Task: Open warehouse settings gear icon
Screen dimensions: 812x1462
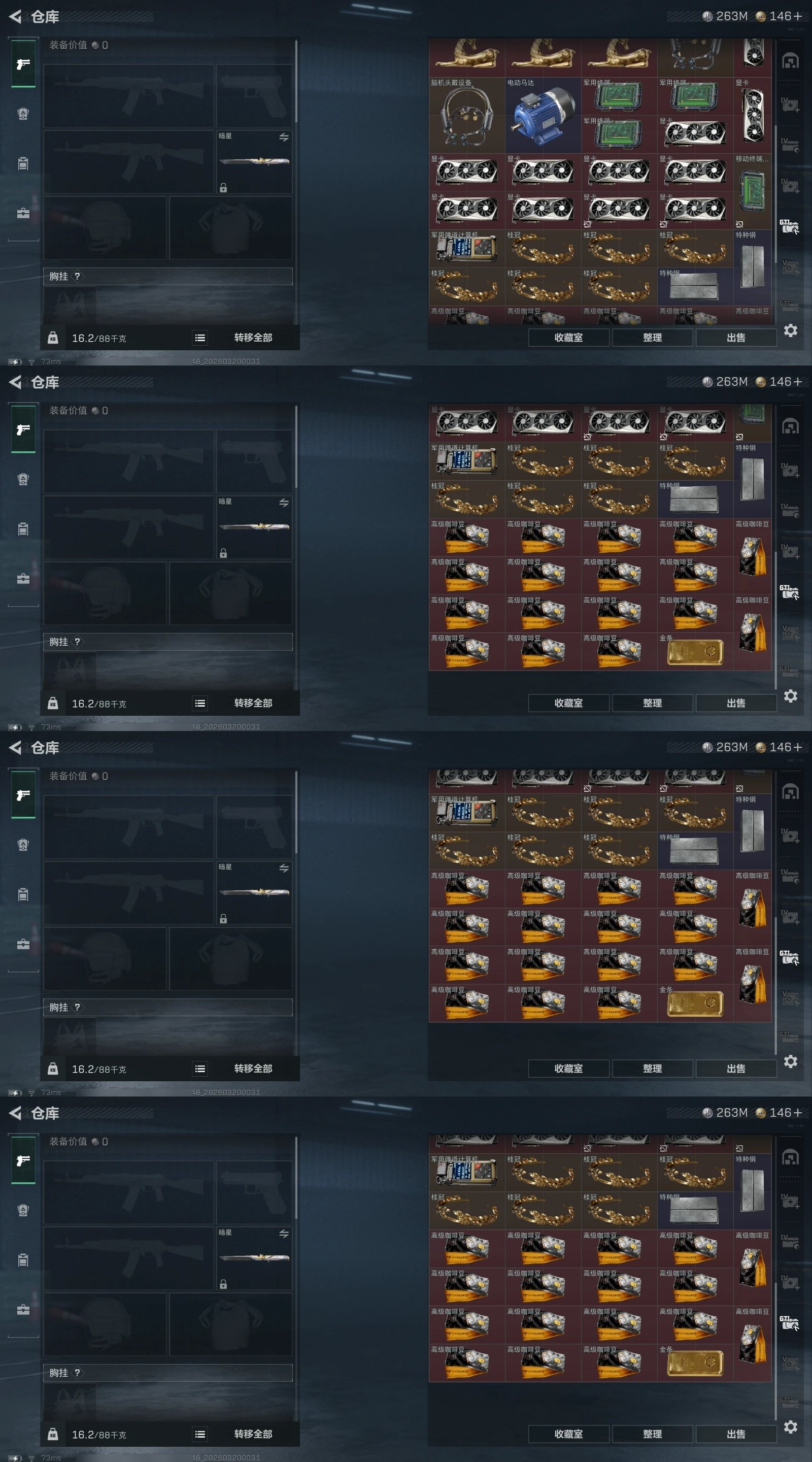Action: pos(791,330)
